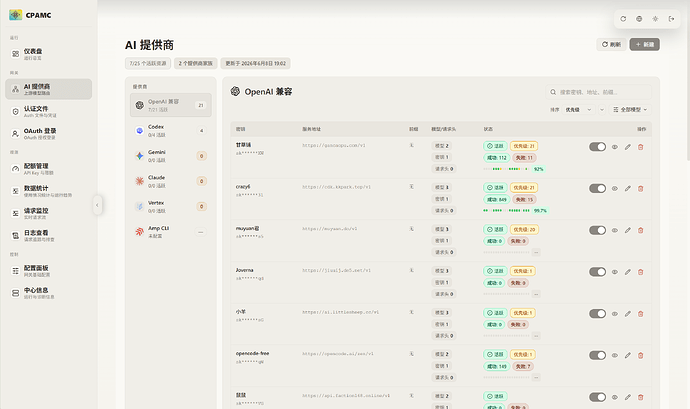Edit the 小羊 entry with pencil icon

point(628,314)
